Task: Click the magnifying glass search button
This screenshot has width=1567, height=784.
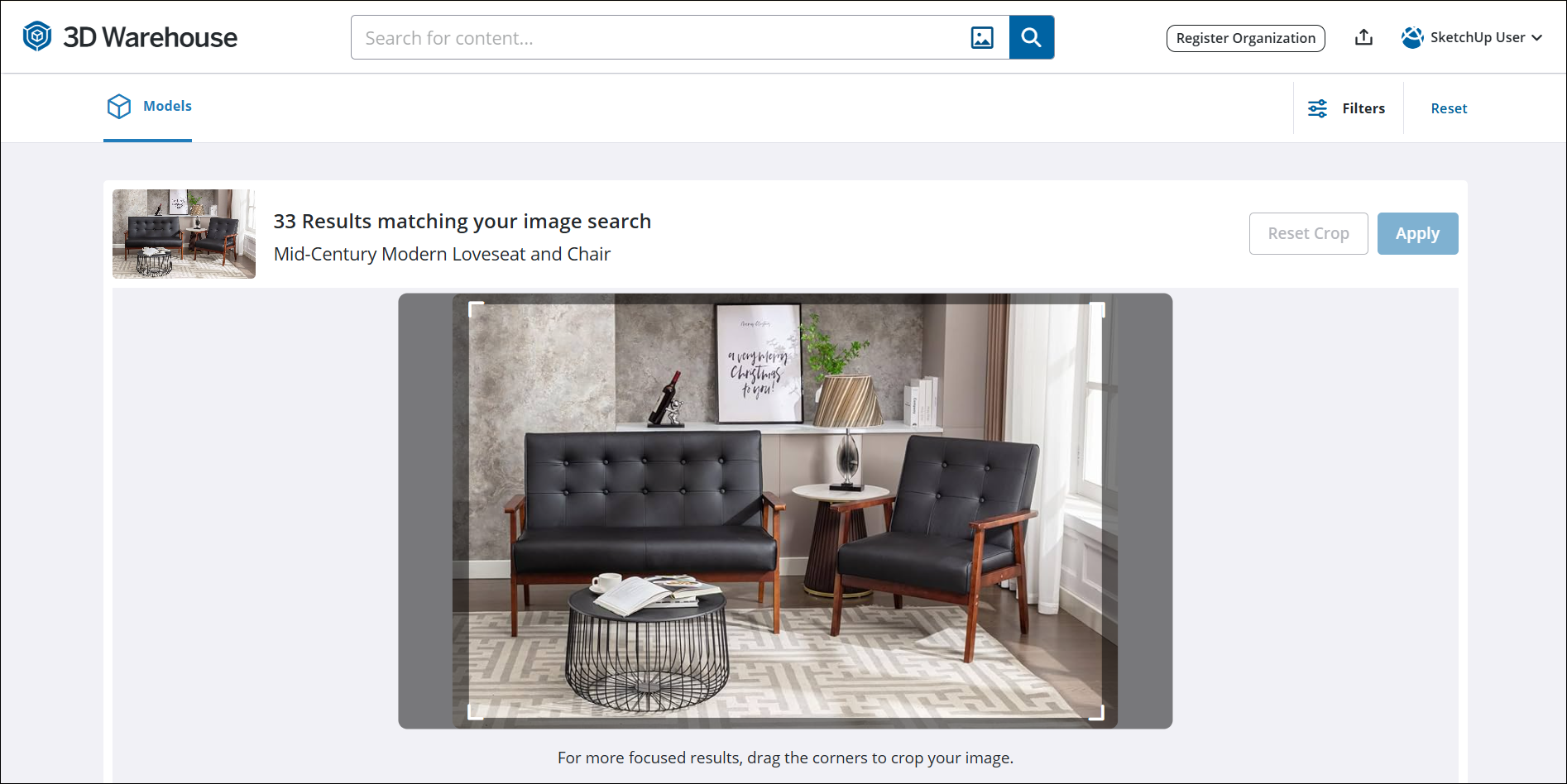Action: (x=1032, y=37)
